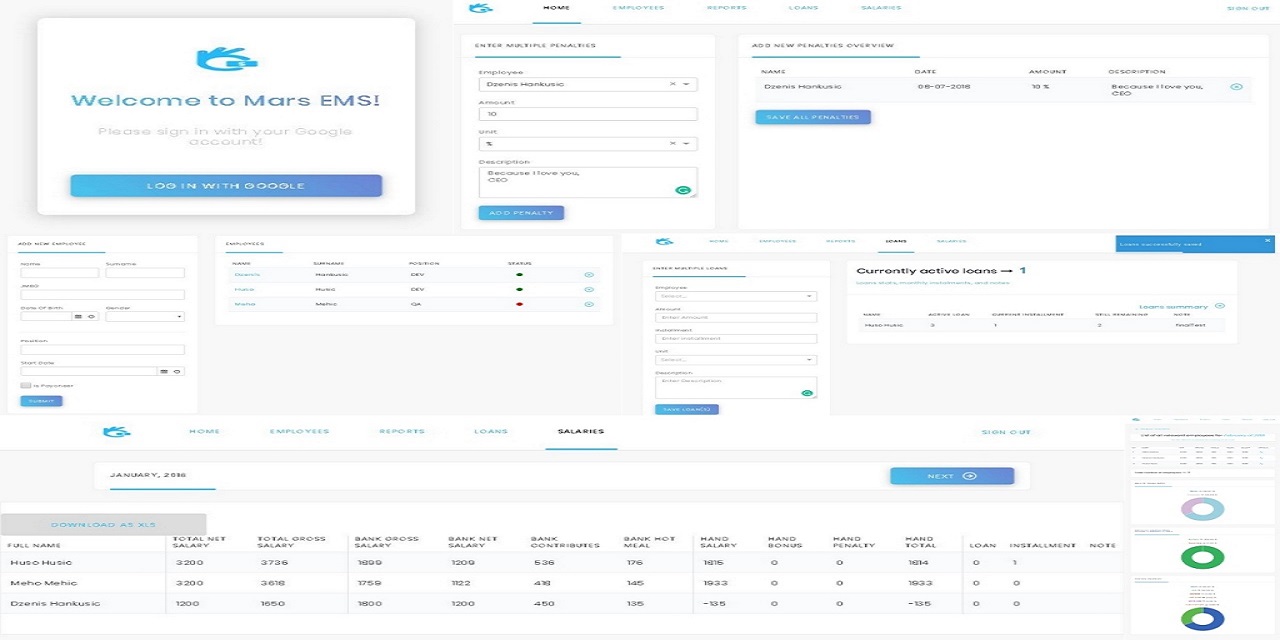Image resolution: width=1280 pixels, height=640 pixels.
Task: Tick the Is Payoneer checkbox
Action: (25, 385)
